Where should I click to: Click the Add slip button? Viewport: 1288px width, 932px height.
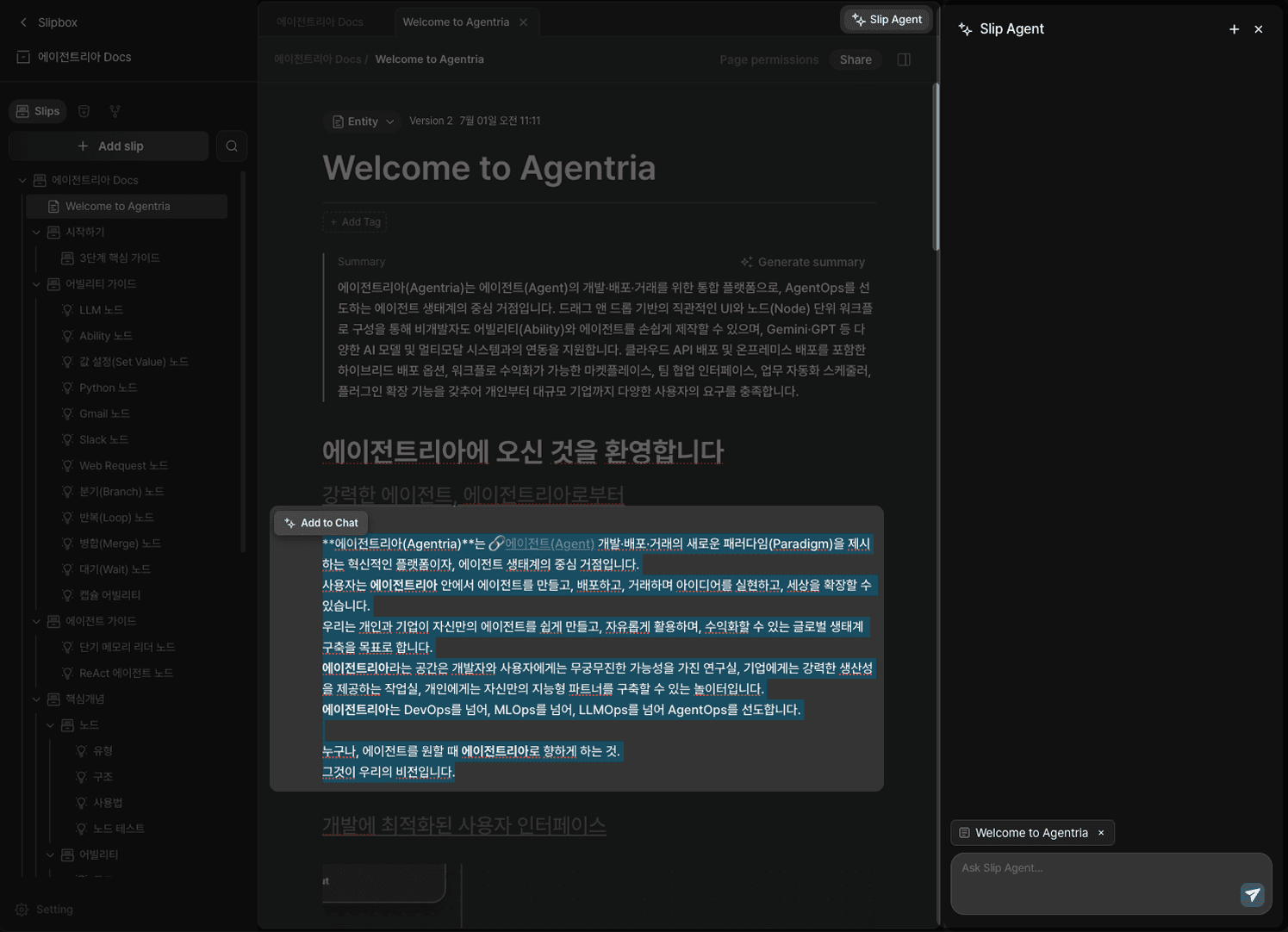[109, 146]
